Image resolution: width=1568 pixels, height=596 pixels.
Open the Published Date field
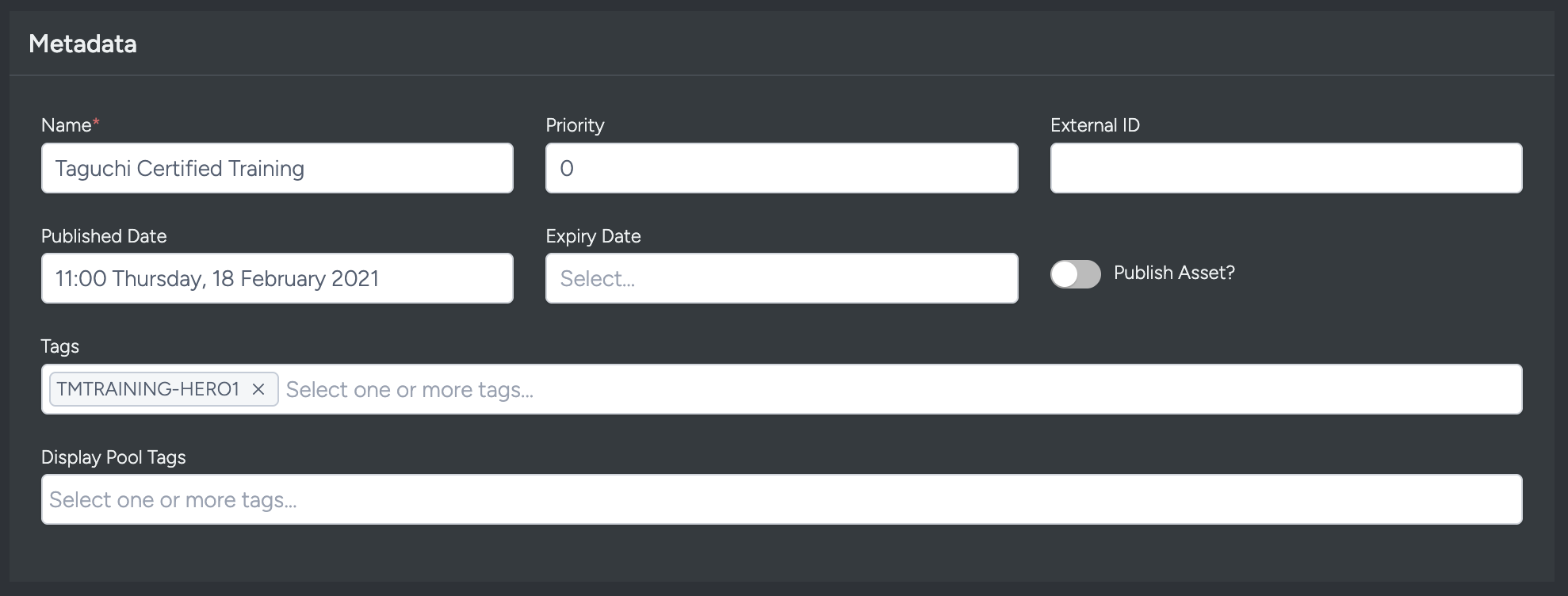point(277,278)
